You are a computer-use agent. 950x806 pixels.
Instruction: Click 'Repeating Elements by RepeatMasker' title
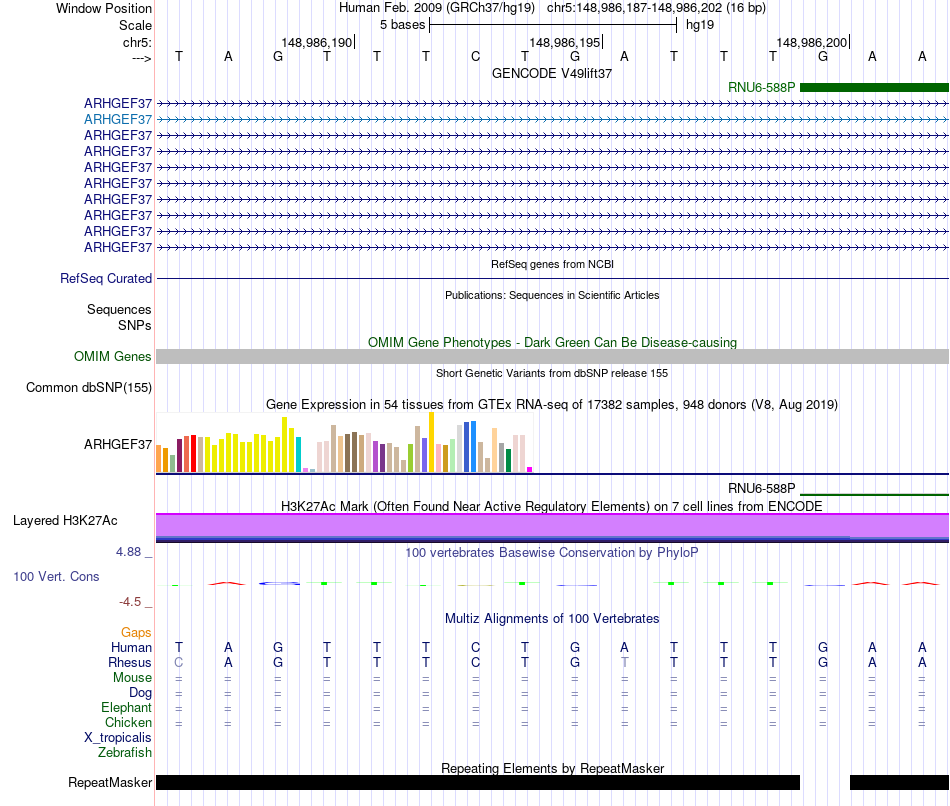pos(552,768)
